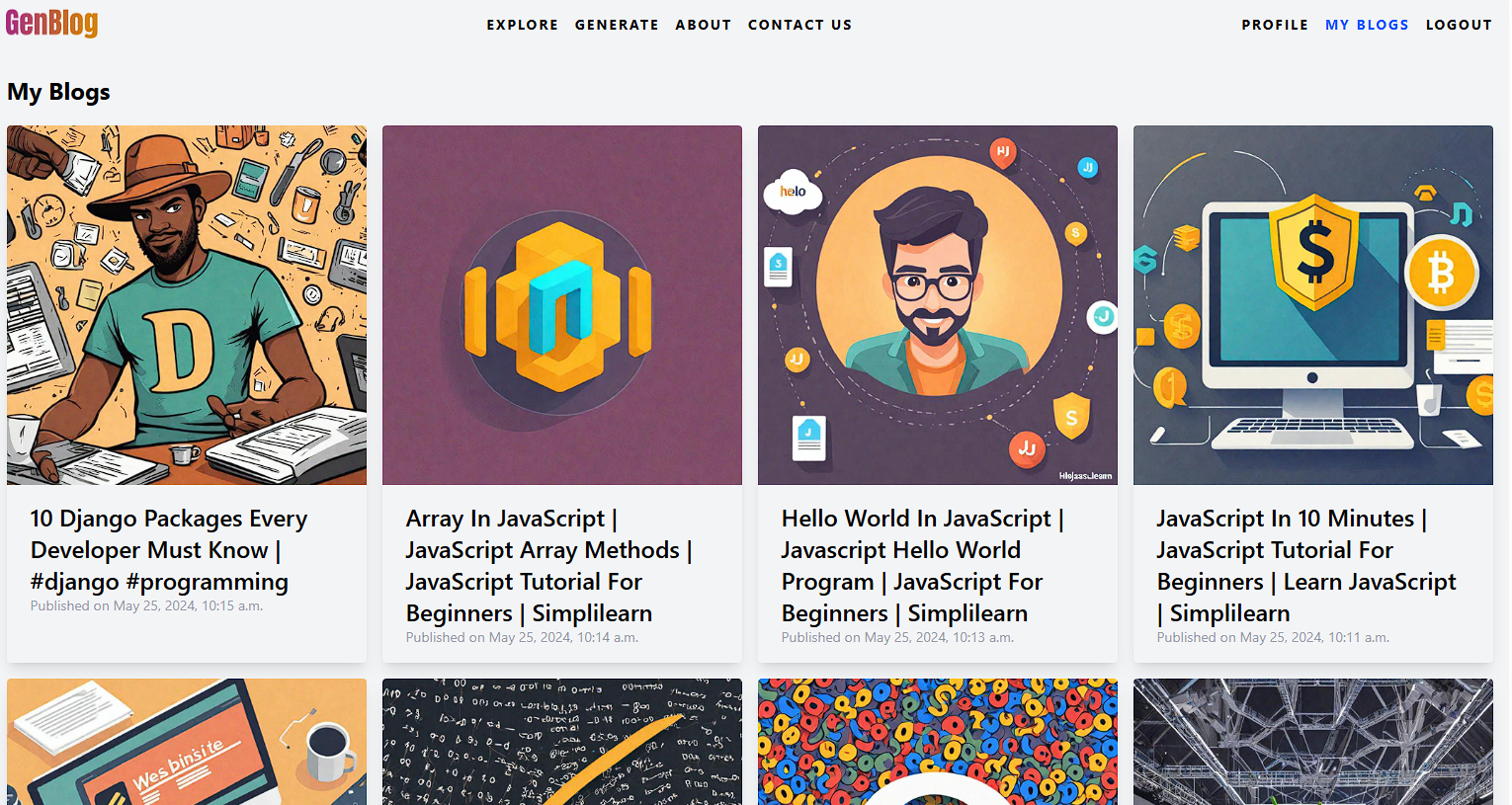The width and height of the screenshot is (1512, 805).
Task: Open the JavaScript In 10 Minutes thumbnail
Action: (x=1313, y=305)
